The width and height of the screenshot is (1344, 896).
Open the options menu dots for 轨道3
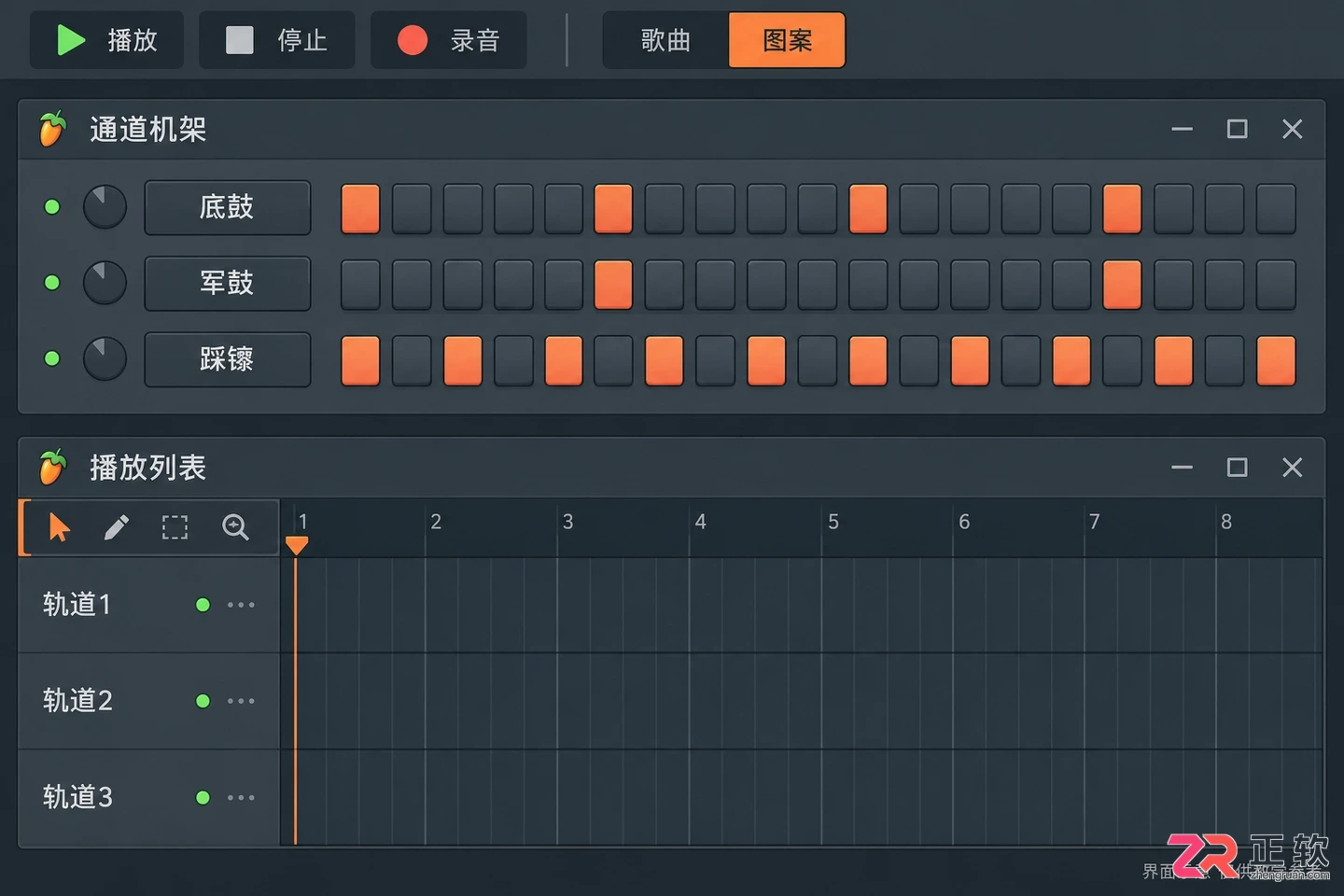click(x=241, y=797)
